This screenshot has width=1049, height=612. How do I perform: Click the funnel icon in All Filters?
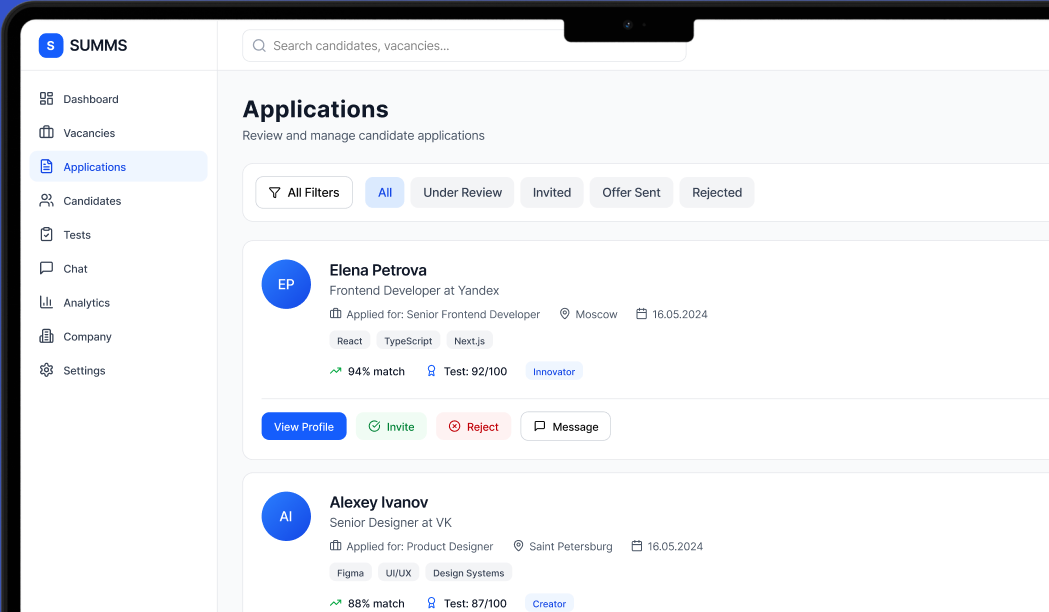click(274, 193)
